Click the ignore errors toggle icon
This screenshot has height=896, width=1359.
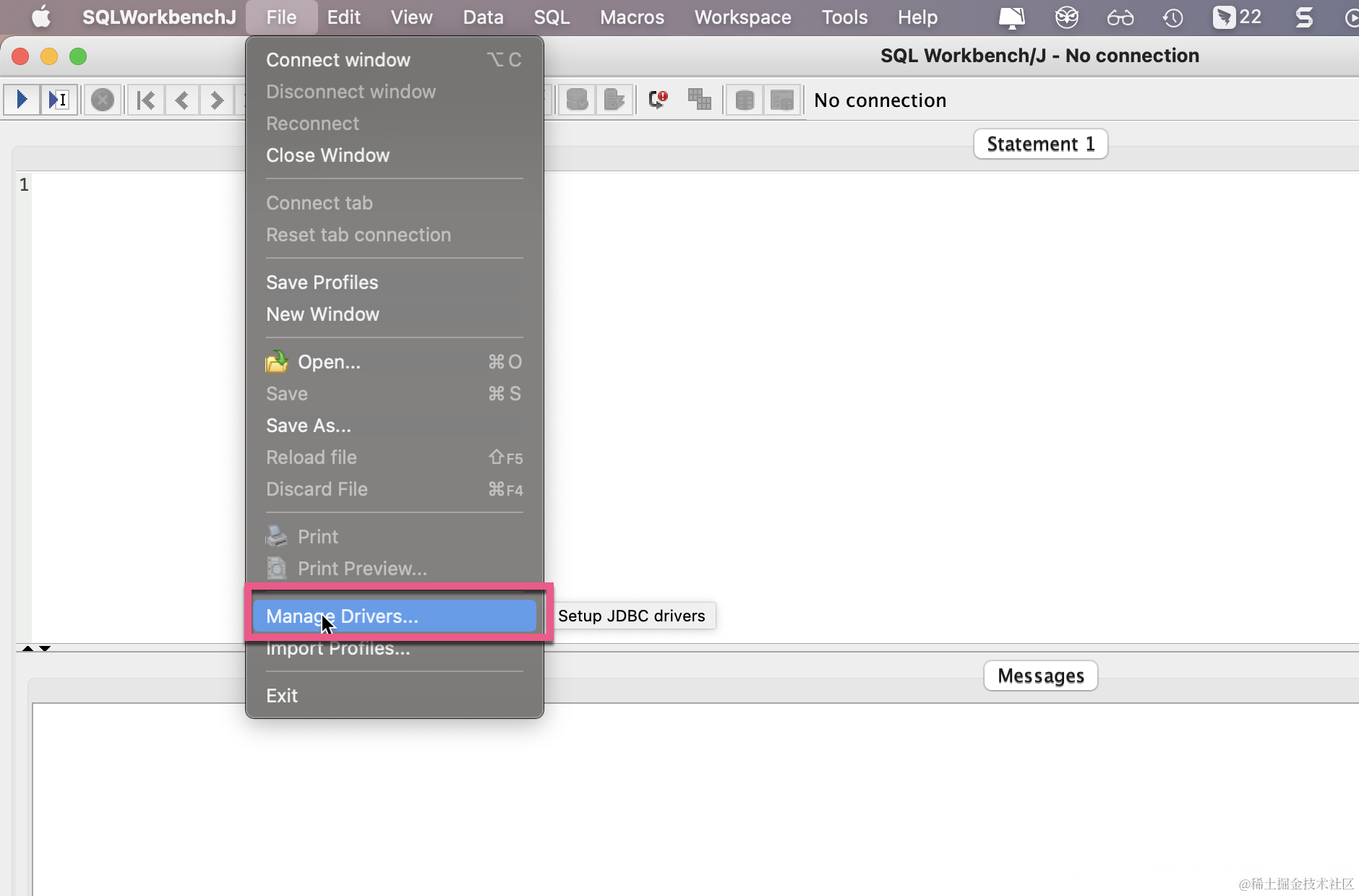[x=658, y=100]
